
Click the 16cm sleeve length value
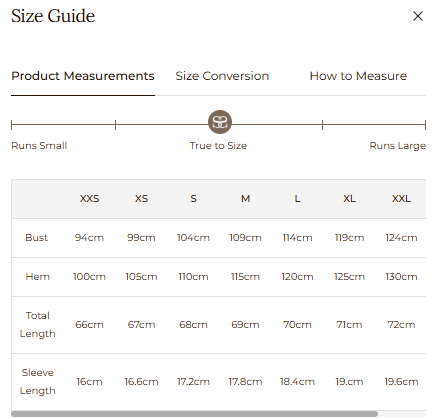click(x=89, y=382)
